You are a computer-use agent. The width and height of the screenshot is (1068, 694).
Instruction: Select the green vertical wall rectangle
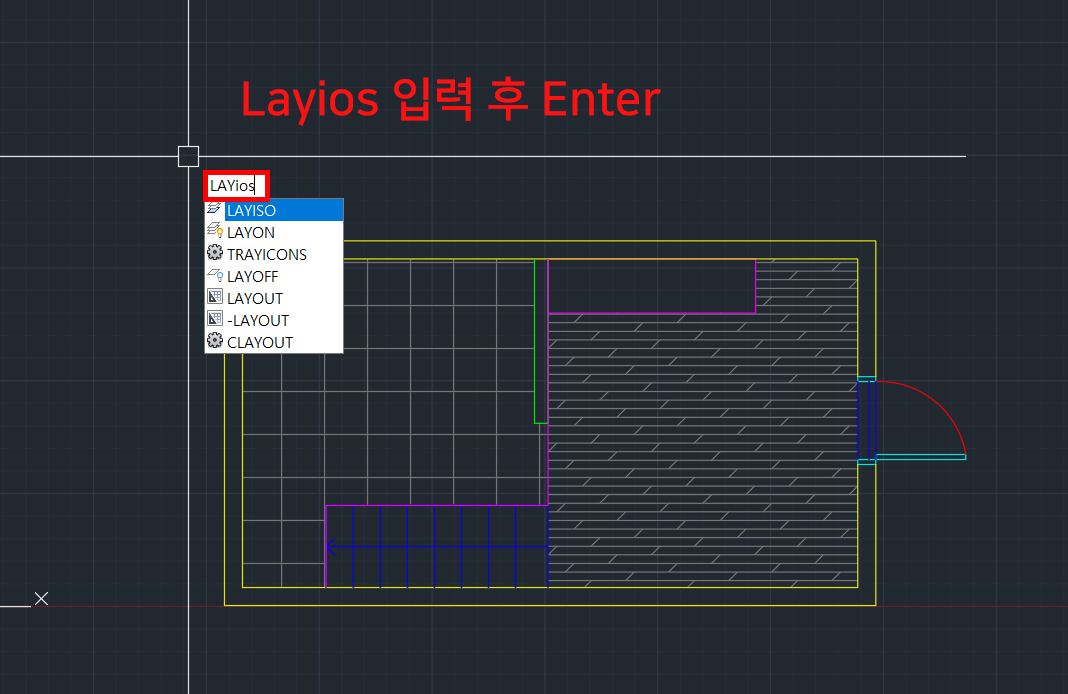541,341
